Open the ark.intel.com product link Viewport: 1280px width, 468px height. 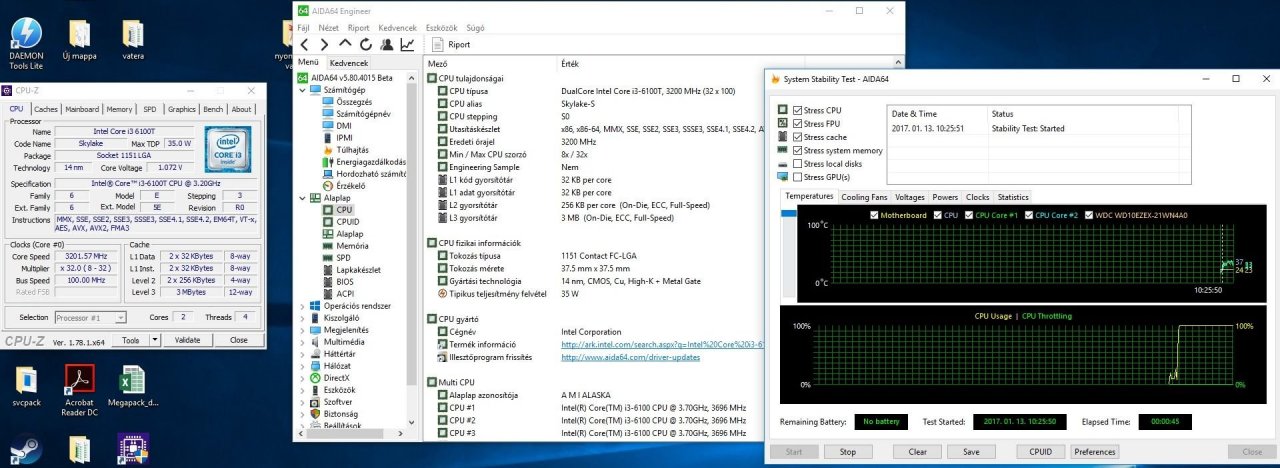[663, 344]
